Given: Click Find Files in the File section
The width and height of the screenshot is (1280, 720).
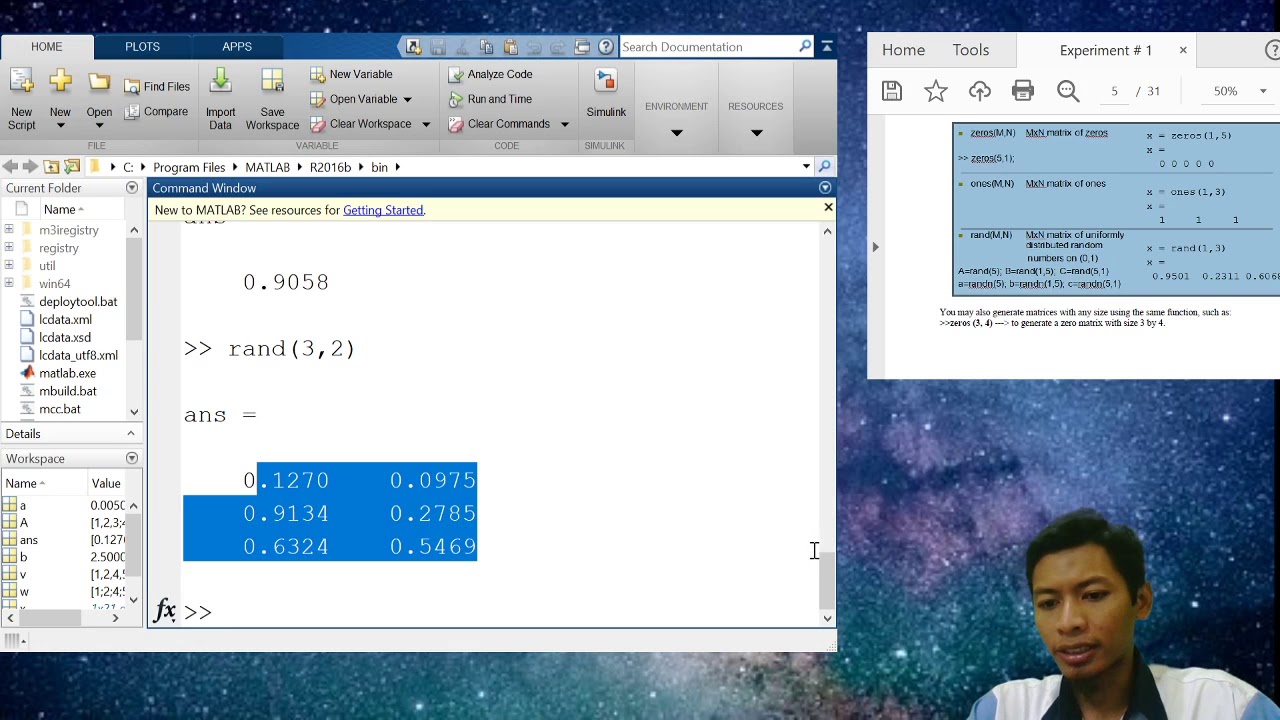Looking at the screenshot, I should click(157, 87).
